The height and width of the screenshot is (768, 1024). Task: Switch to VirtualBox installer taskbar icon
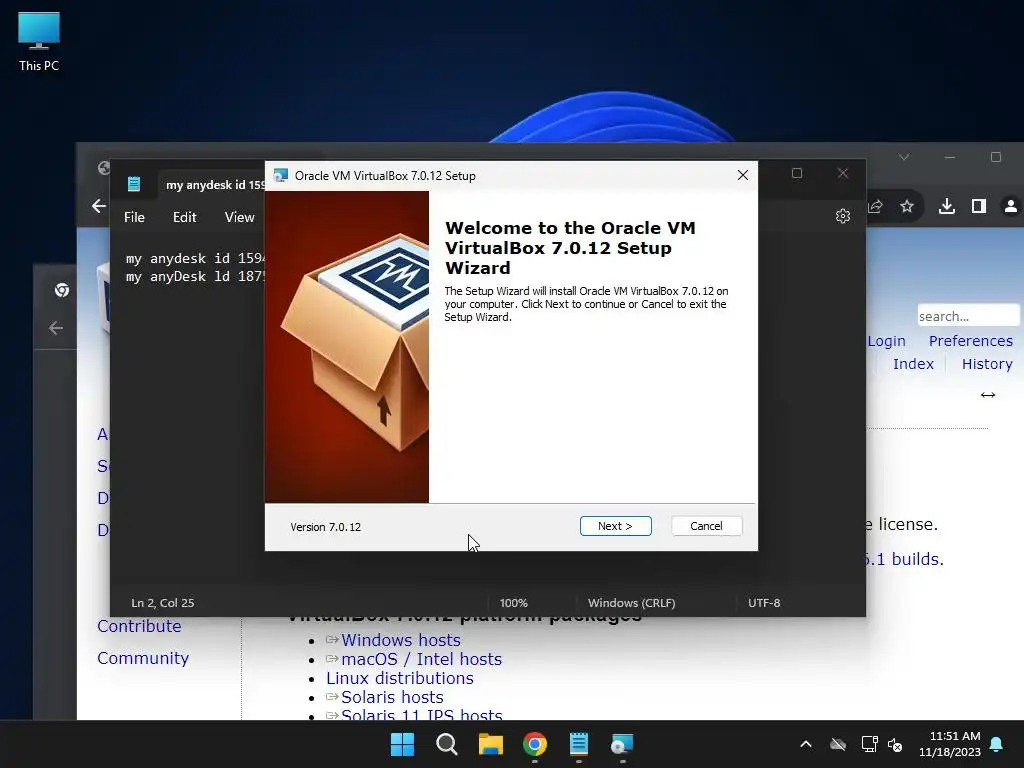point(622,744)
